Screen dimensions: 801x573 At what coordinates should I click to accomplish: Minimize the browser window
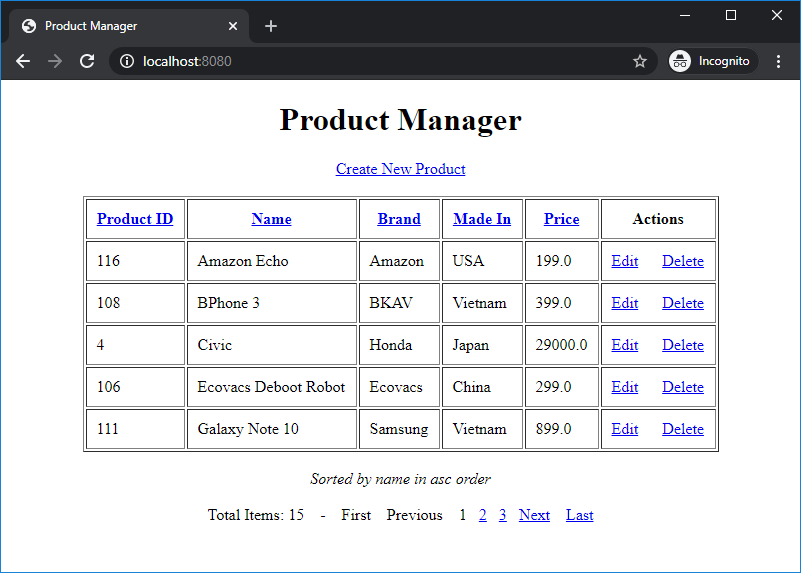point(685,15)
